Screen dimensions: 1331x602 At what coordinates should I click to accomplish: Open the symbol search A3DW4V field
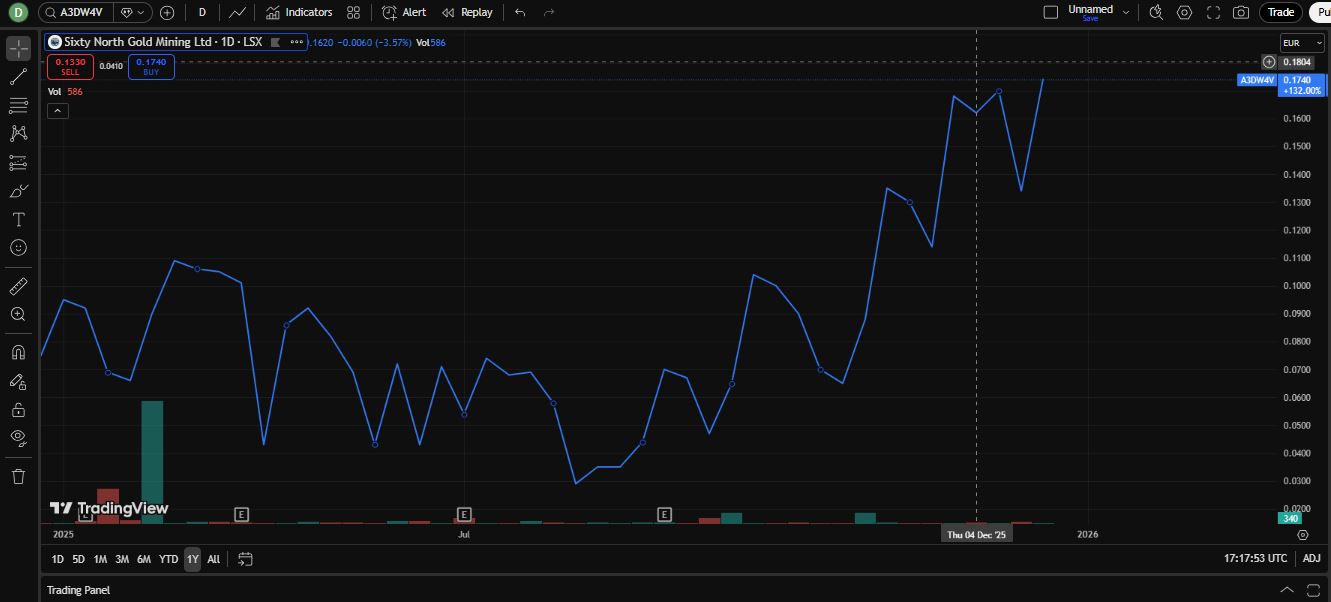tap(76, 12)
